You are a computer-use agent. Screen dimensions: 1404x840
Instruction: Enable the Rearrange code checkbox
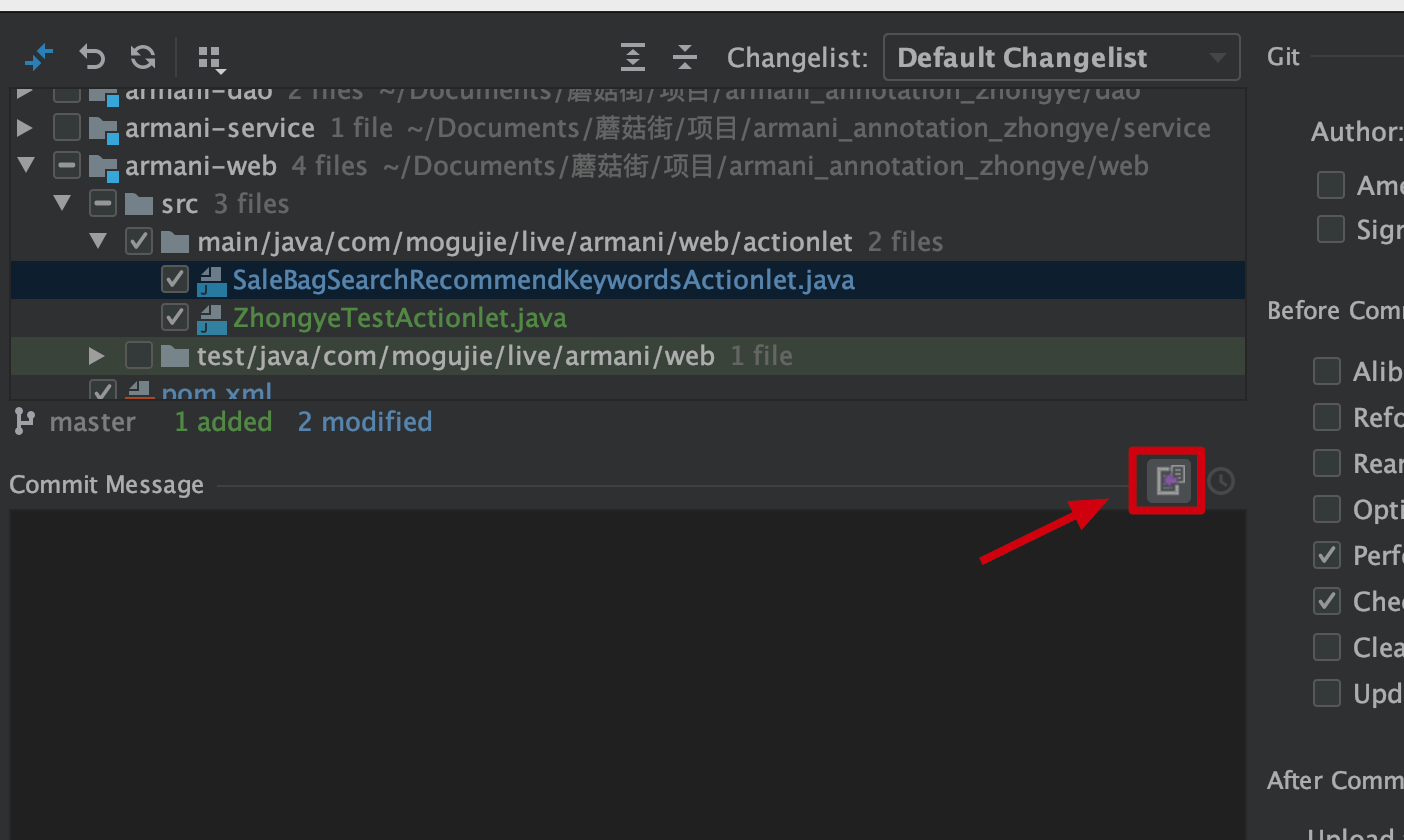(x=1326, y=463)
